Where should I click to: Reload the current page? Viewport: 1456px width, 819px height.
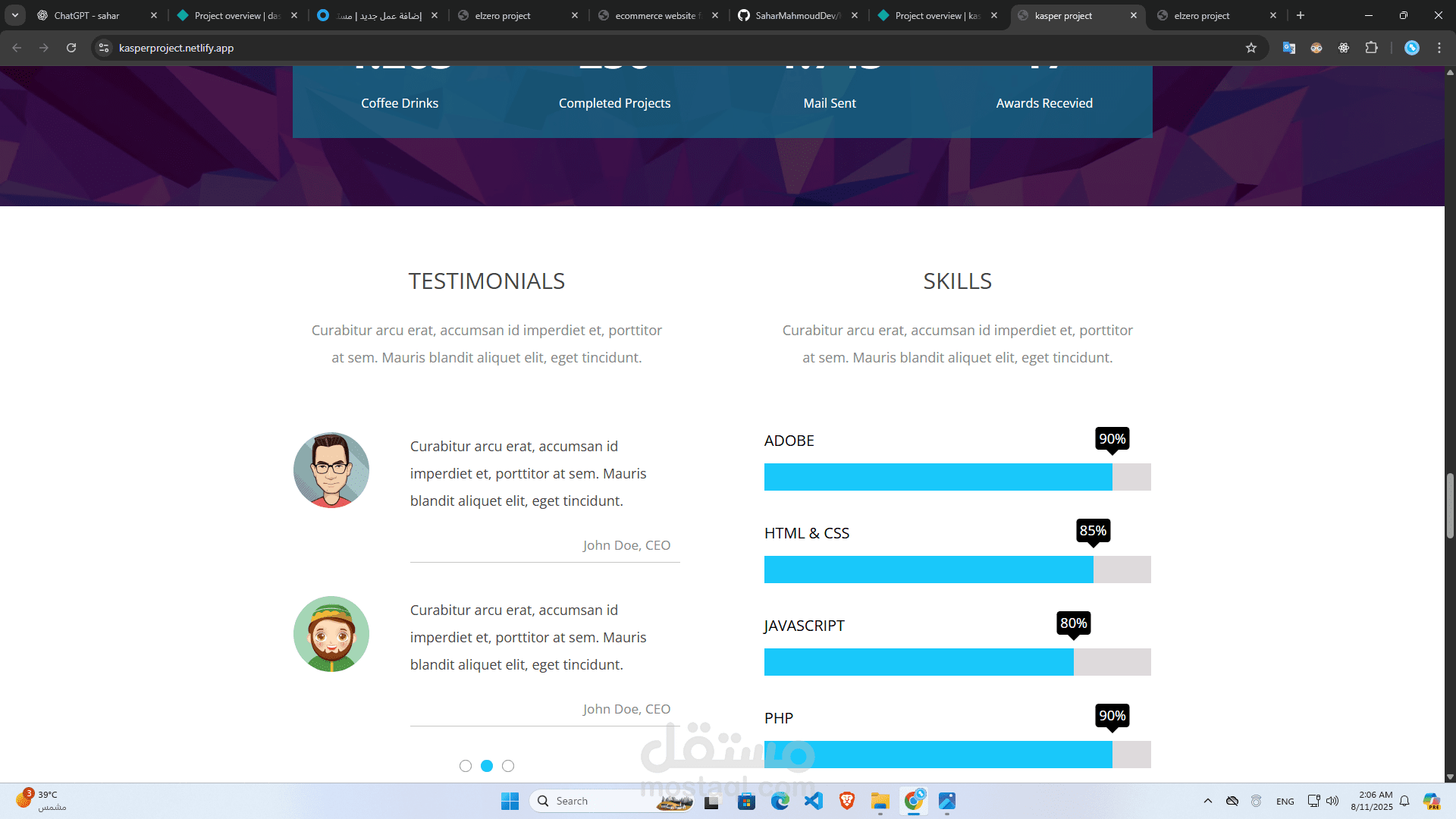click(71, 48)
